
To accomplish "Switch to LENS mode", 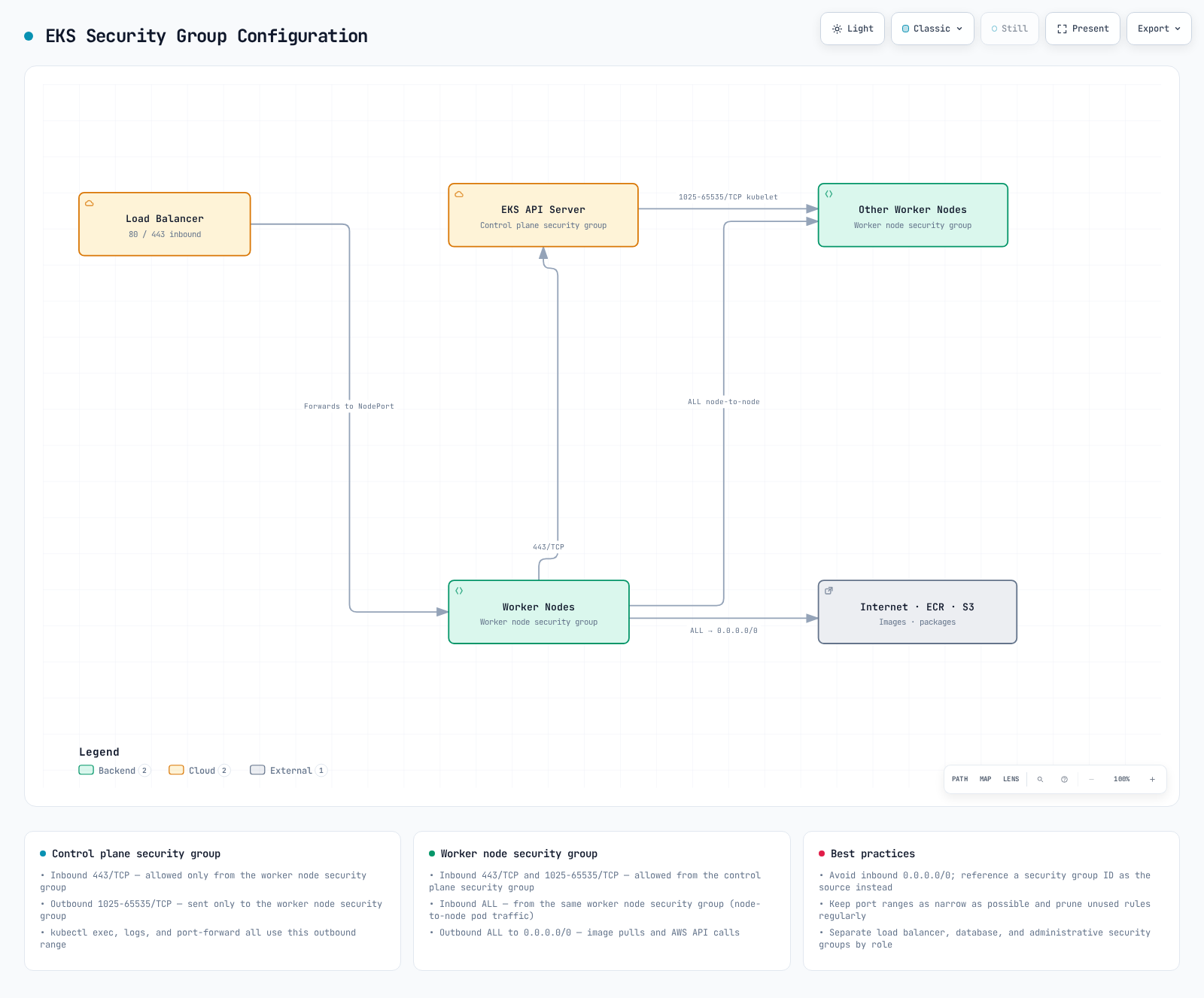I will (x=1011, y=779).
